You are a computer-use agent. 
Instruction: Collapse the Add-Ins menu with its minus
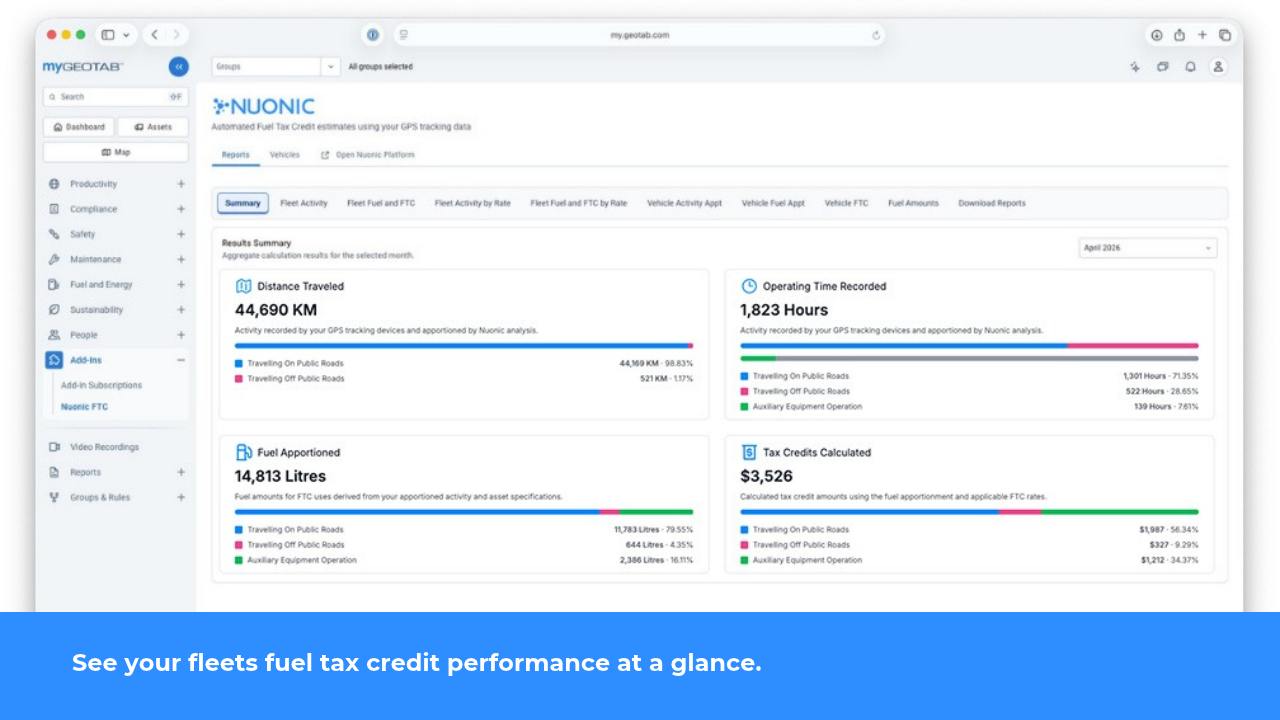click(x=181, y=360)
